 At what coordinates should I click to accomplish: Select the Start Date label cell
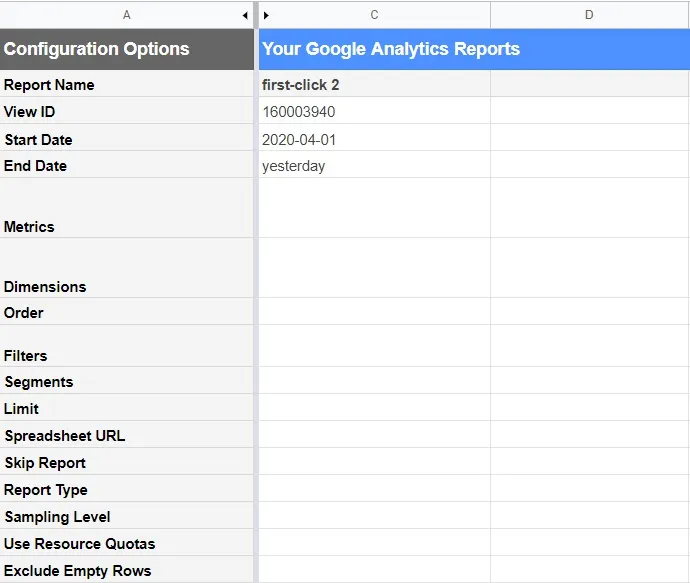click(127, 138)
